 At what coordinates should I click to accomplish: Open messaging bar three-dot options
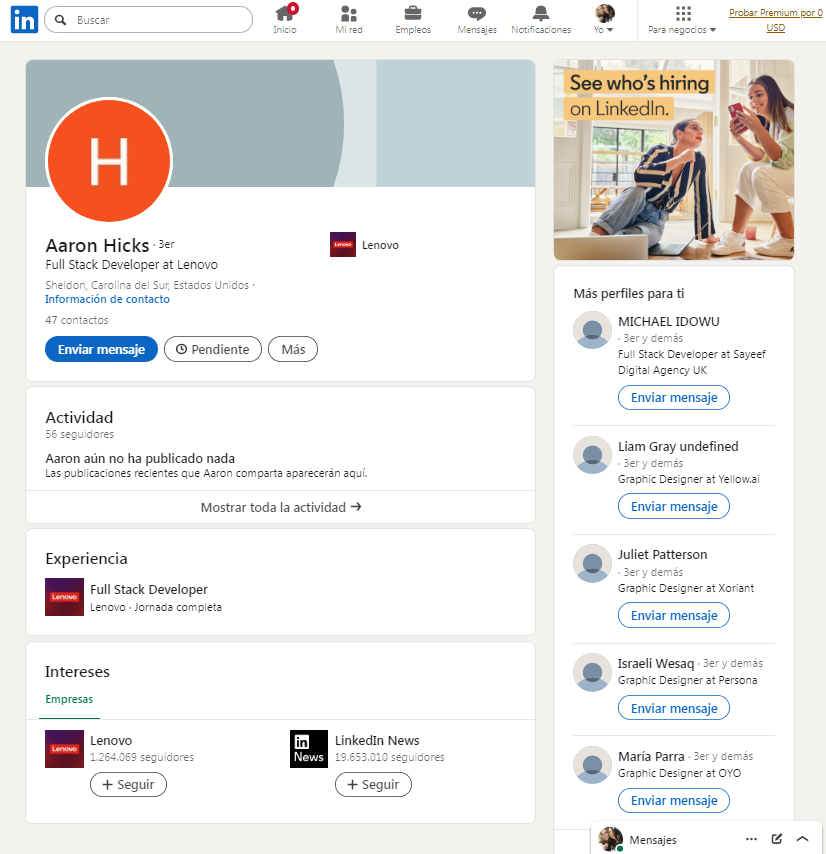coord(751,839)
